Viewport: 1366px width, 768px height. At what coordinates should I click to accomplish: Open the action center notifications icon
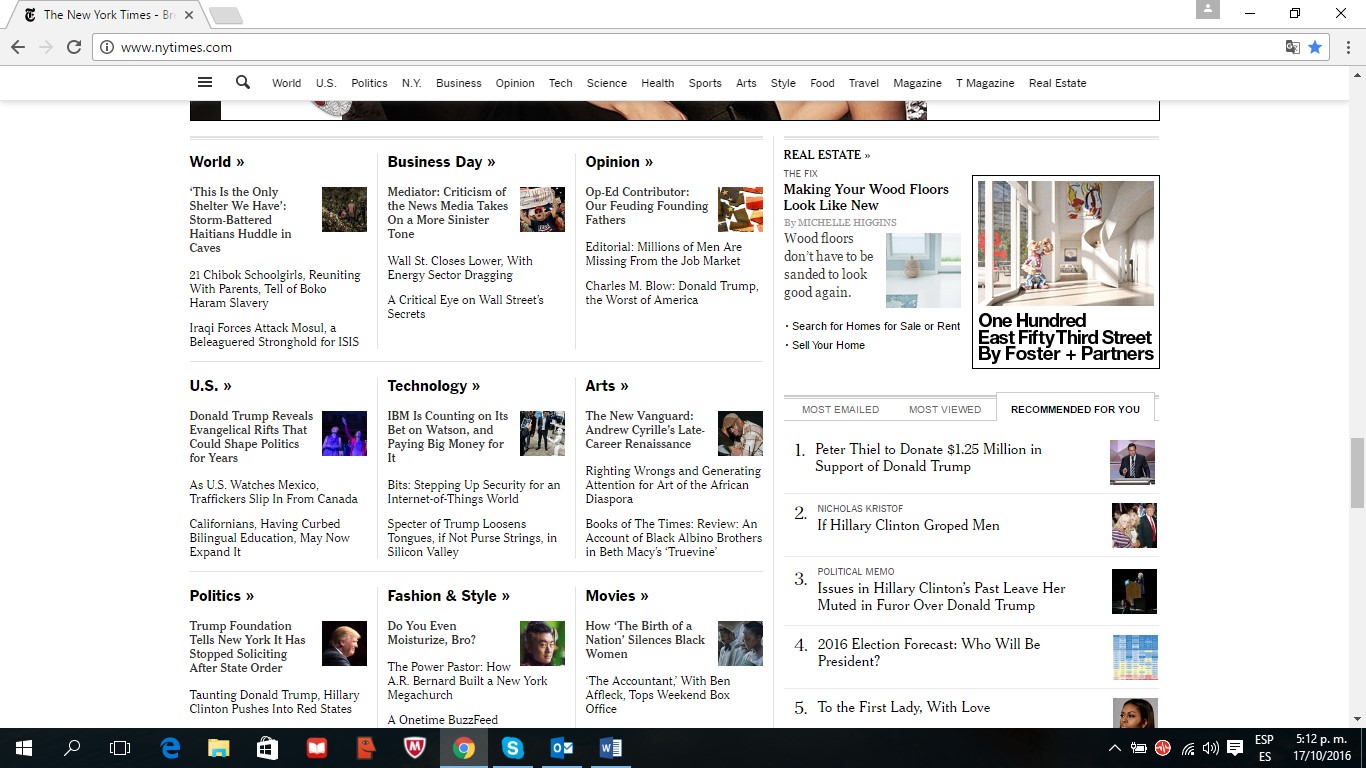click(x=1235, y=748)
